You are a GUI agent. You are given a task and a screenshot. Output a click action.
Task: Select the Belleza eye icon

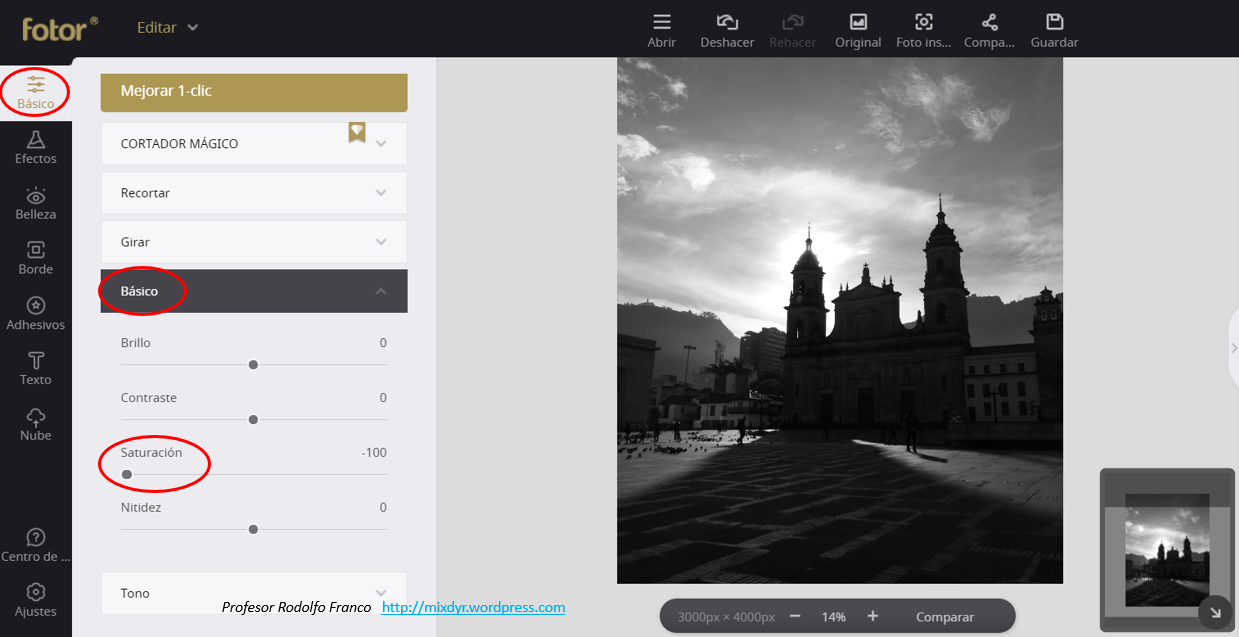36,202
